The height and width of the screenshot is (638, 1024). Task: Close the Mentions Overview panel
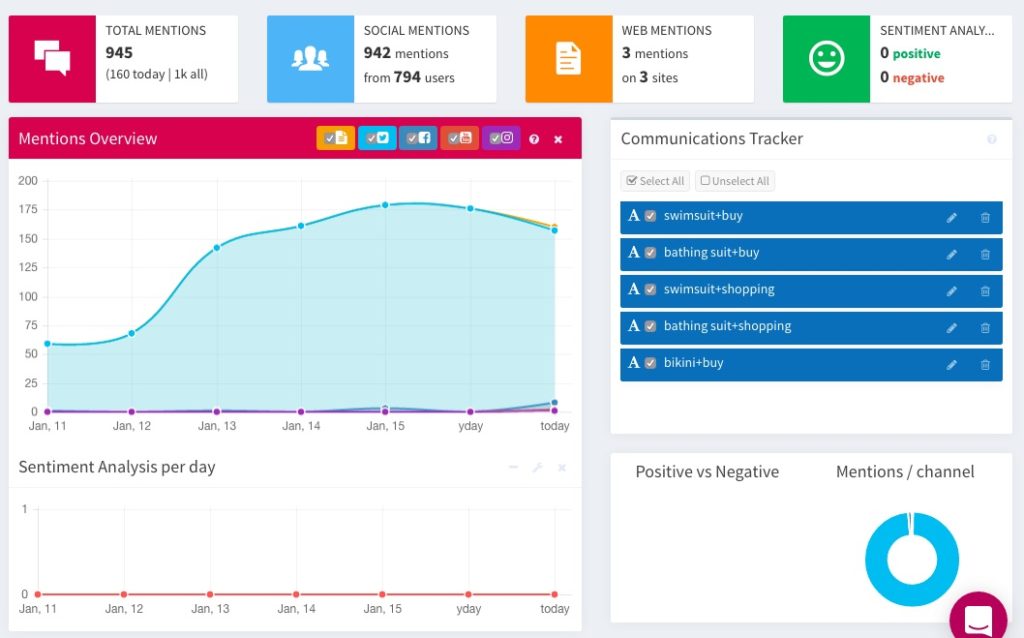coord(558,139)
